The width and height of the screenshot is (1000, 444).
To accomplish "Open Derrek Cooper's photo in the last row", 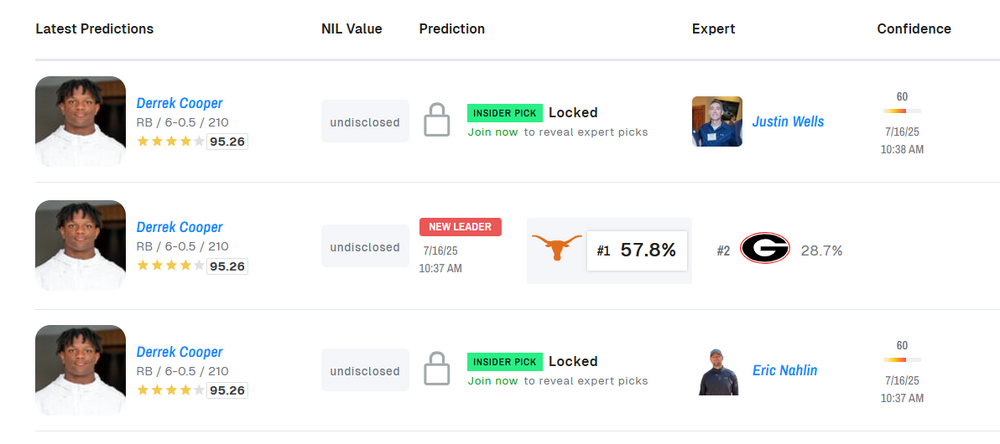I will pyautogui.click(x=80, y=370).
